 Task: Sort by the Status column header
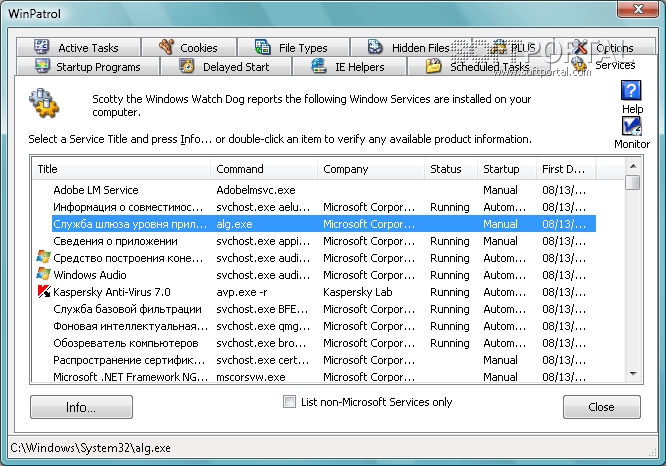[451, 169]
